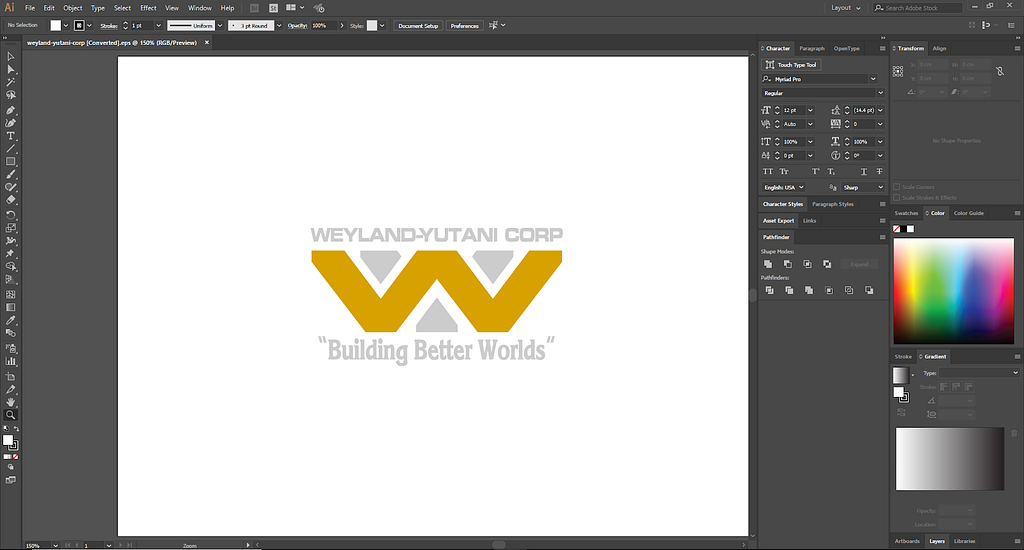
Task: Select the Pen tool
Action: [x=10, y=110]
